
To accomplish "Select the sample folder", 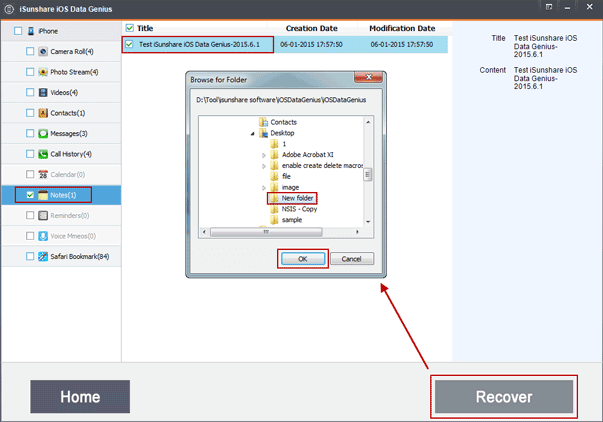I will pyautogui.click(x=292, y=220).
